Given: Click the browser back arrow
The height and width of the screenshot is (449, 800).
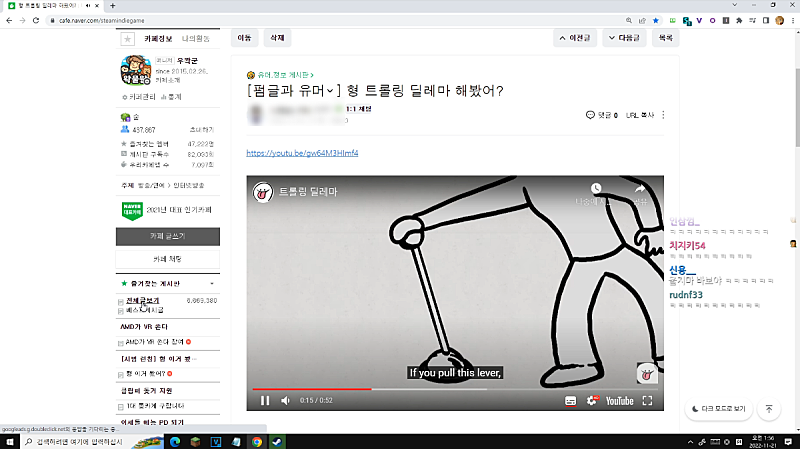Looking at the screenshot, I should click(9, 20).
